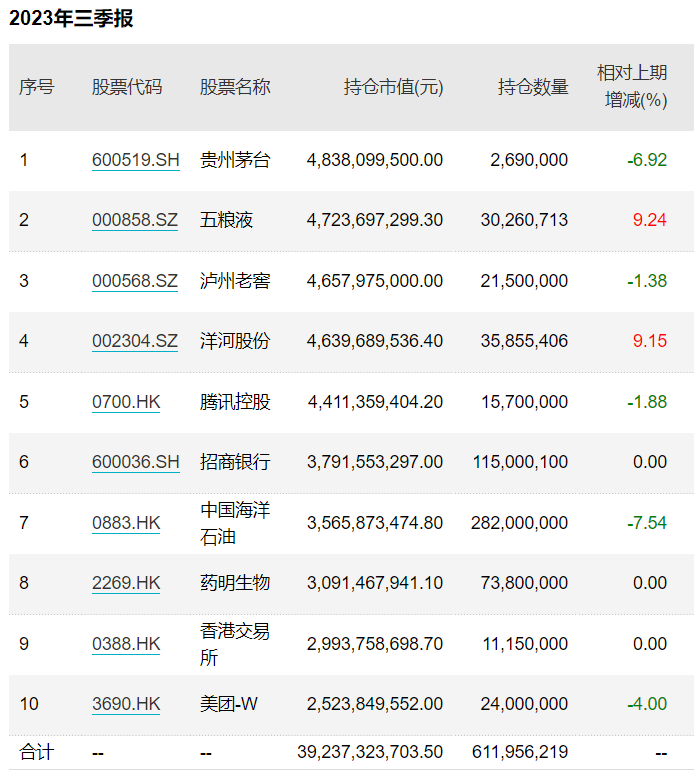Select stock name 香港交易所
694x773 pixels.
tap(235, 644)
